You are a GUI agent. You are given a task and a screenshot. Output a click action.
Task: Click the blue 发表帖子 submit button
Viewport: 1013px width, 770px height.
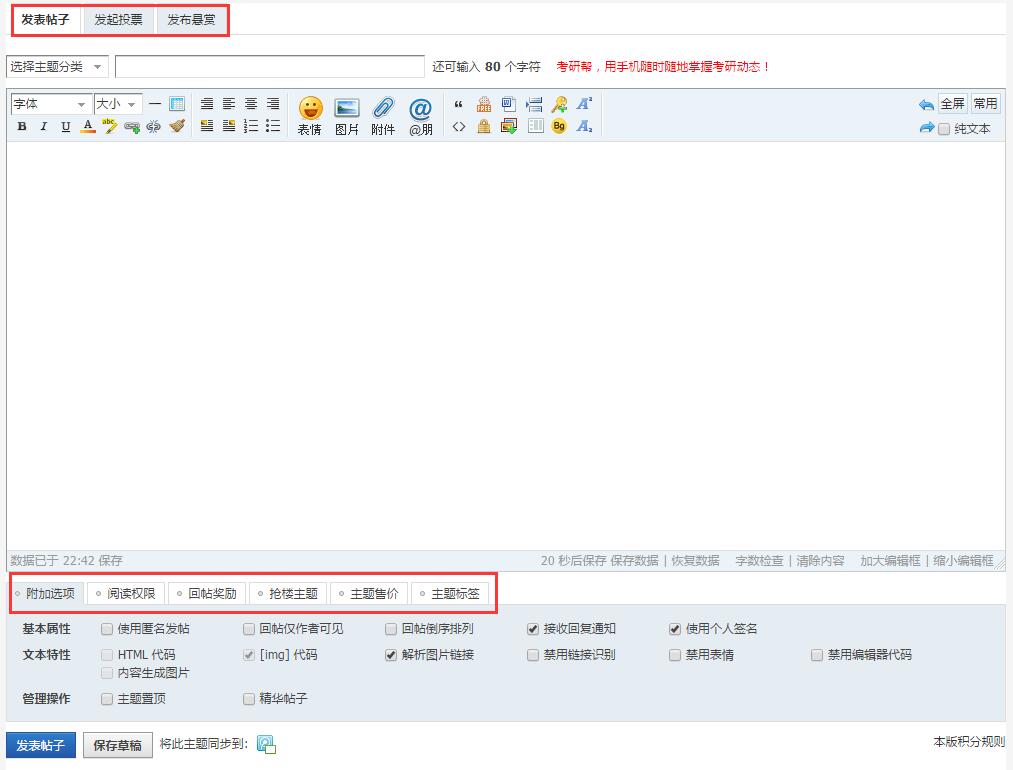pos(41,746)
